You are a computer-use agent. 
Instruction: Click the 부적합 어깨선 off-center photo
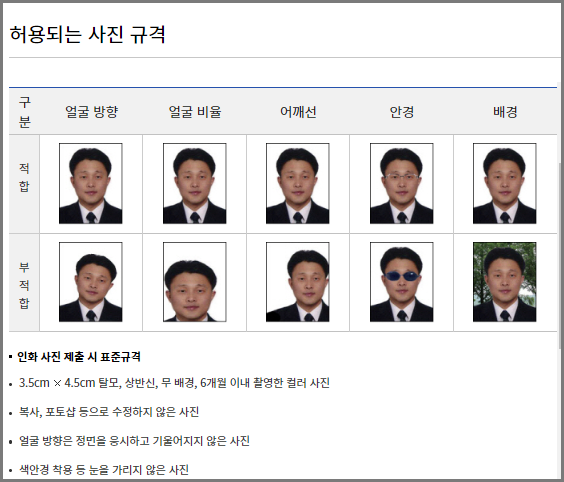(297, 282)
